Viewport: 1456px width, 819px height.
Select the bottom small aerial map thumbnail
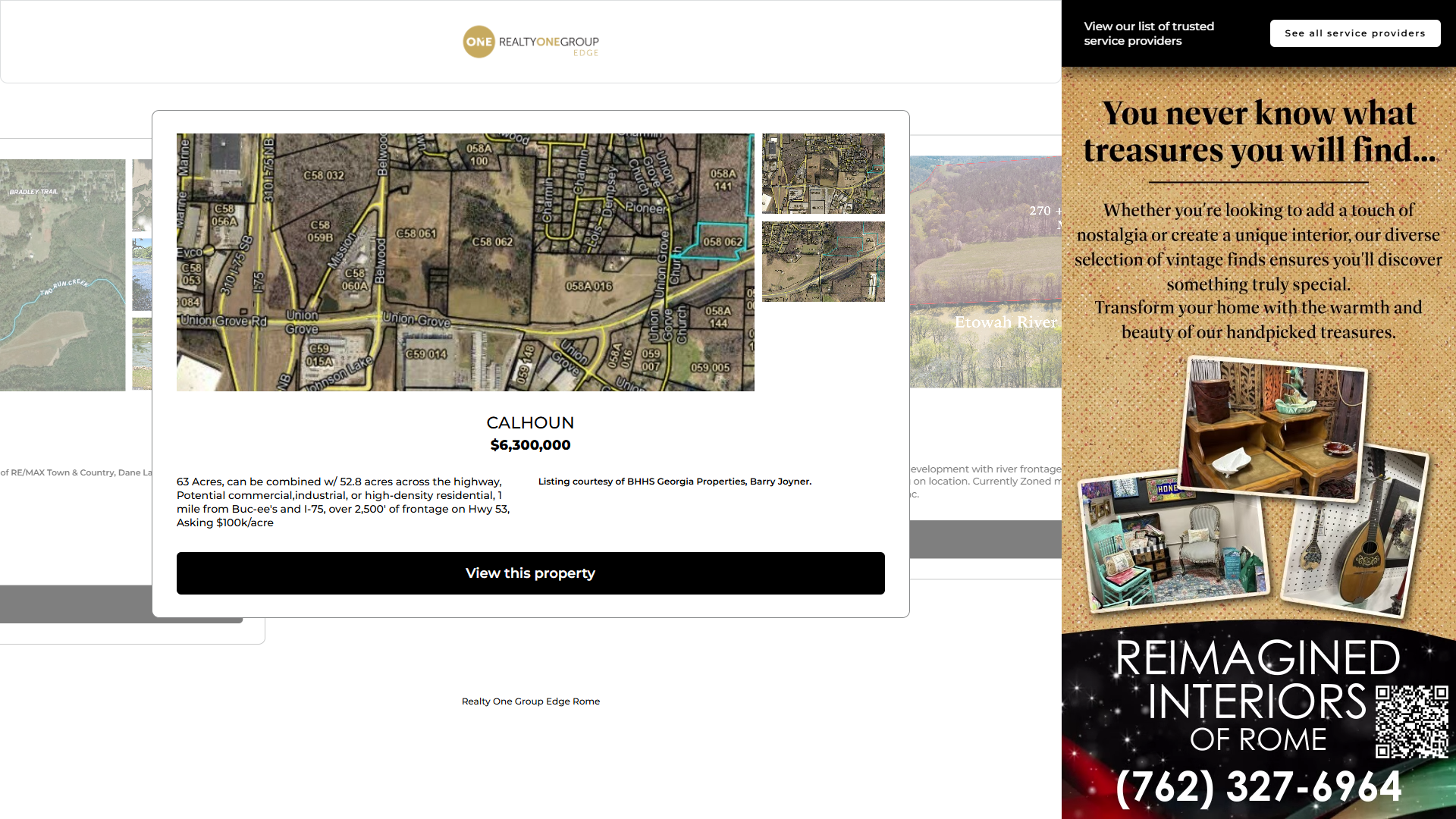click(x=823, y=262)
